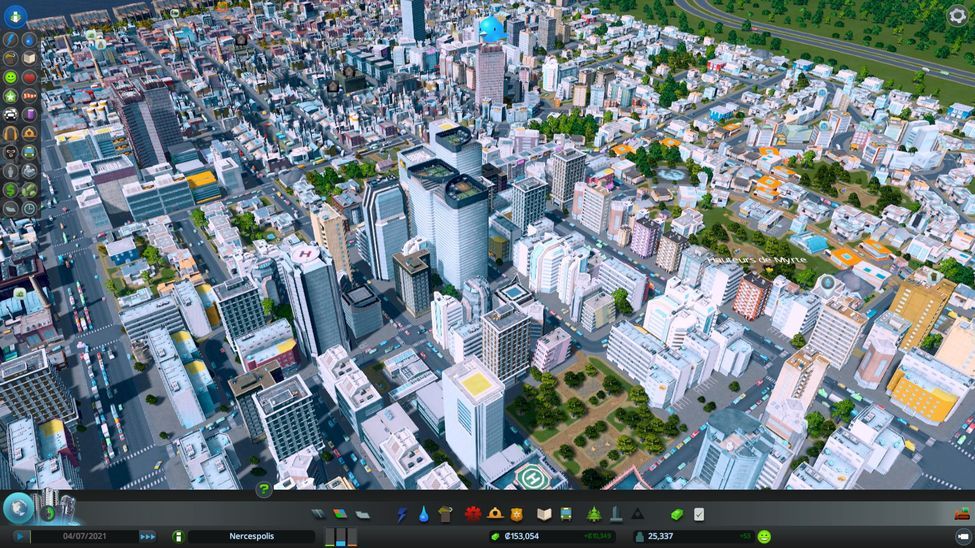
Task: Open the Public Transport build menu
Action: click(x=566, y=514)
